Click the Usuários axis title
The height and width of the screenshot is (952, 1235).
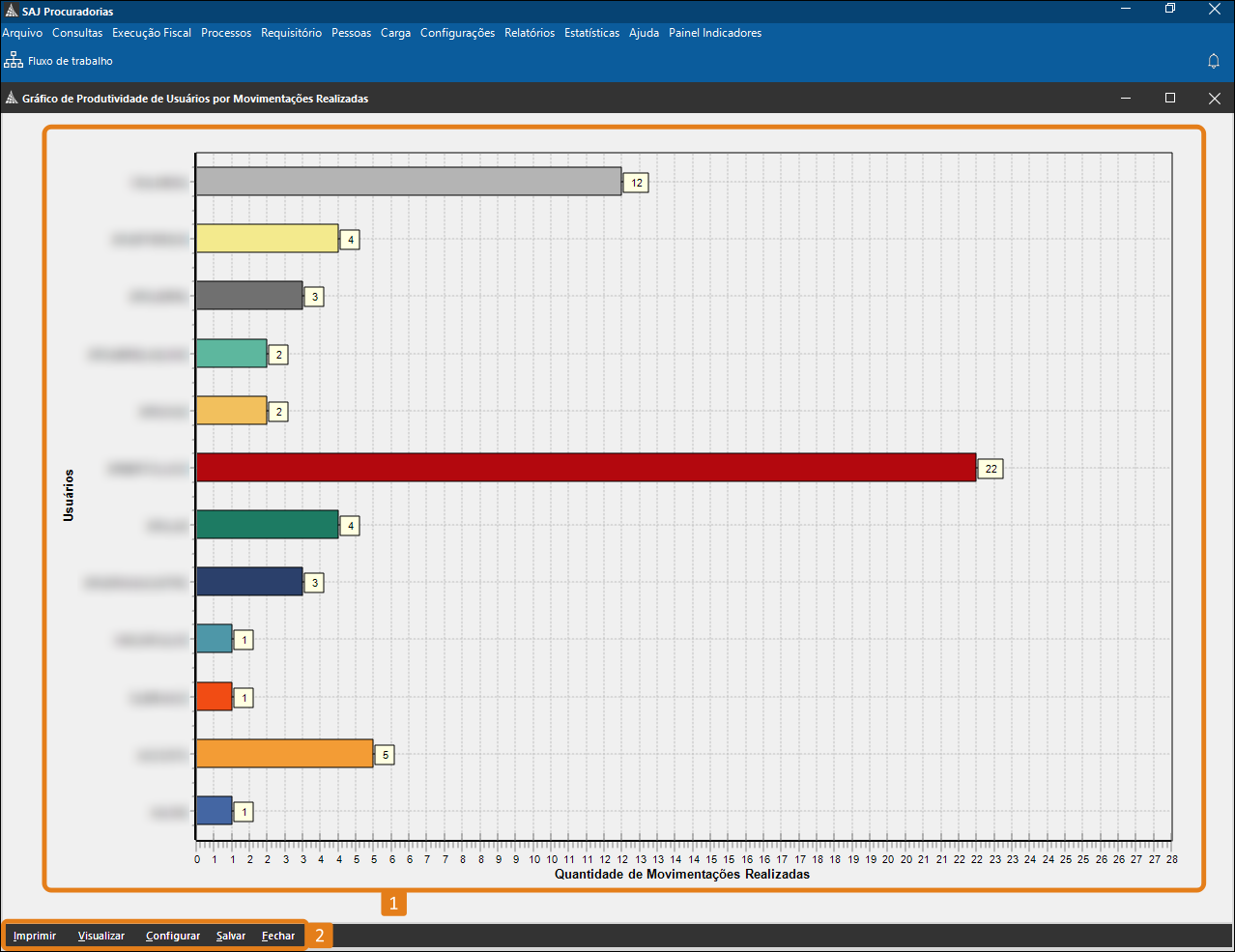[69, 496]
